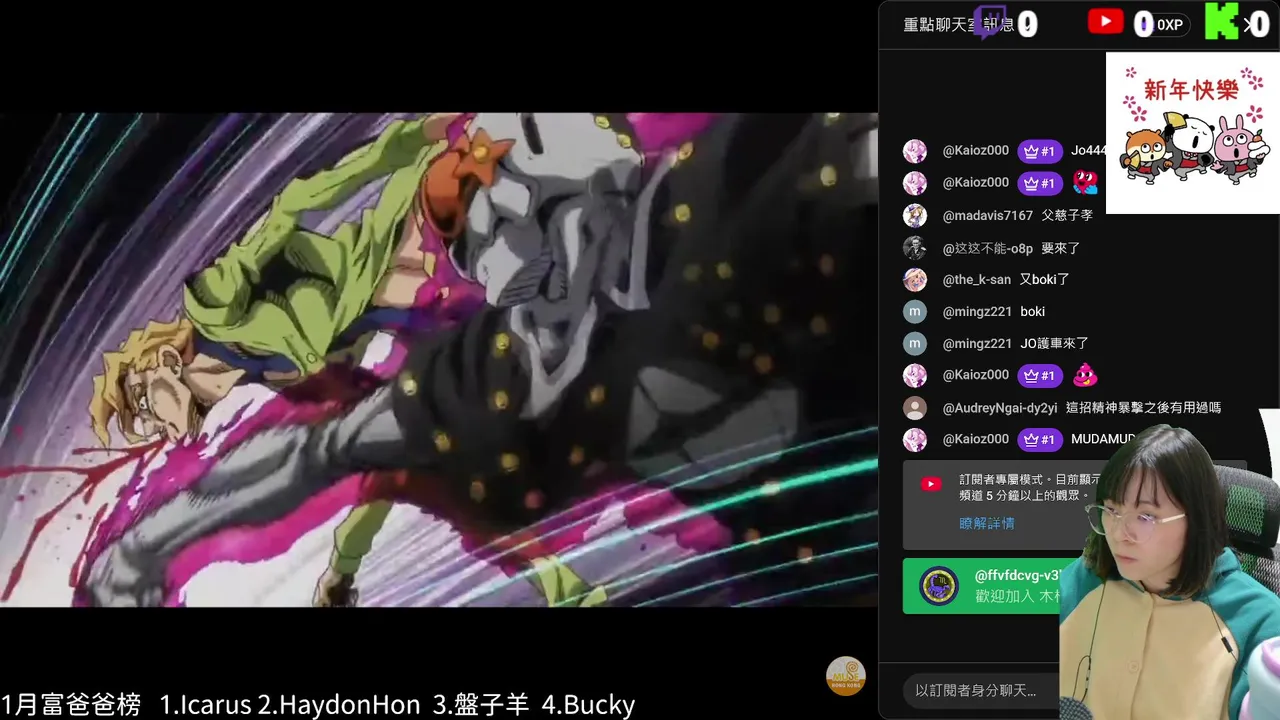1280x720 pixels.
Task: Click the 新年快樂 sticker image
Action: (1192, 132)
